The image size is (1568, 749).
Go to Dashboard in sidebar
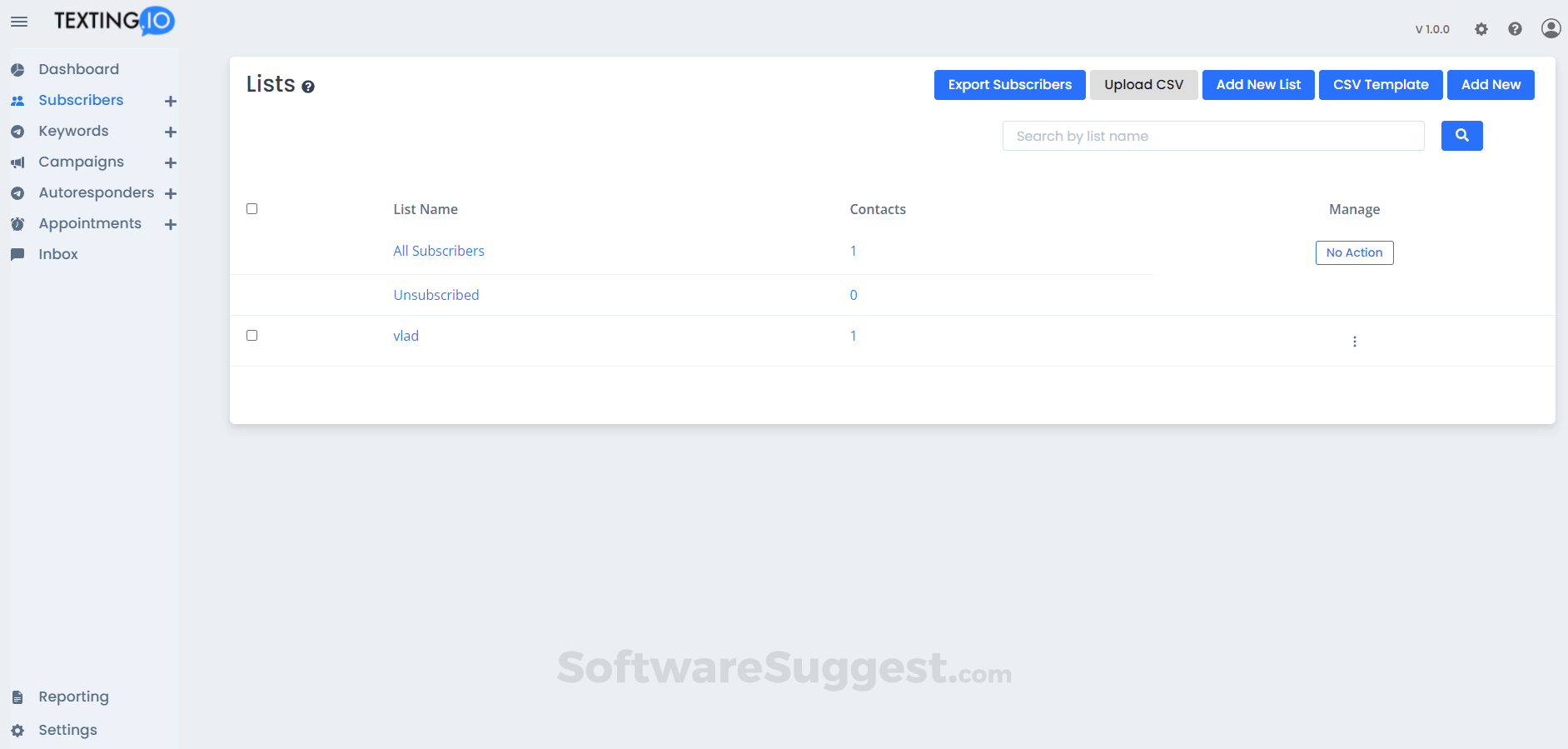pos(79,69)
